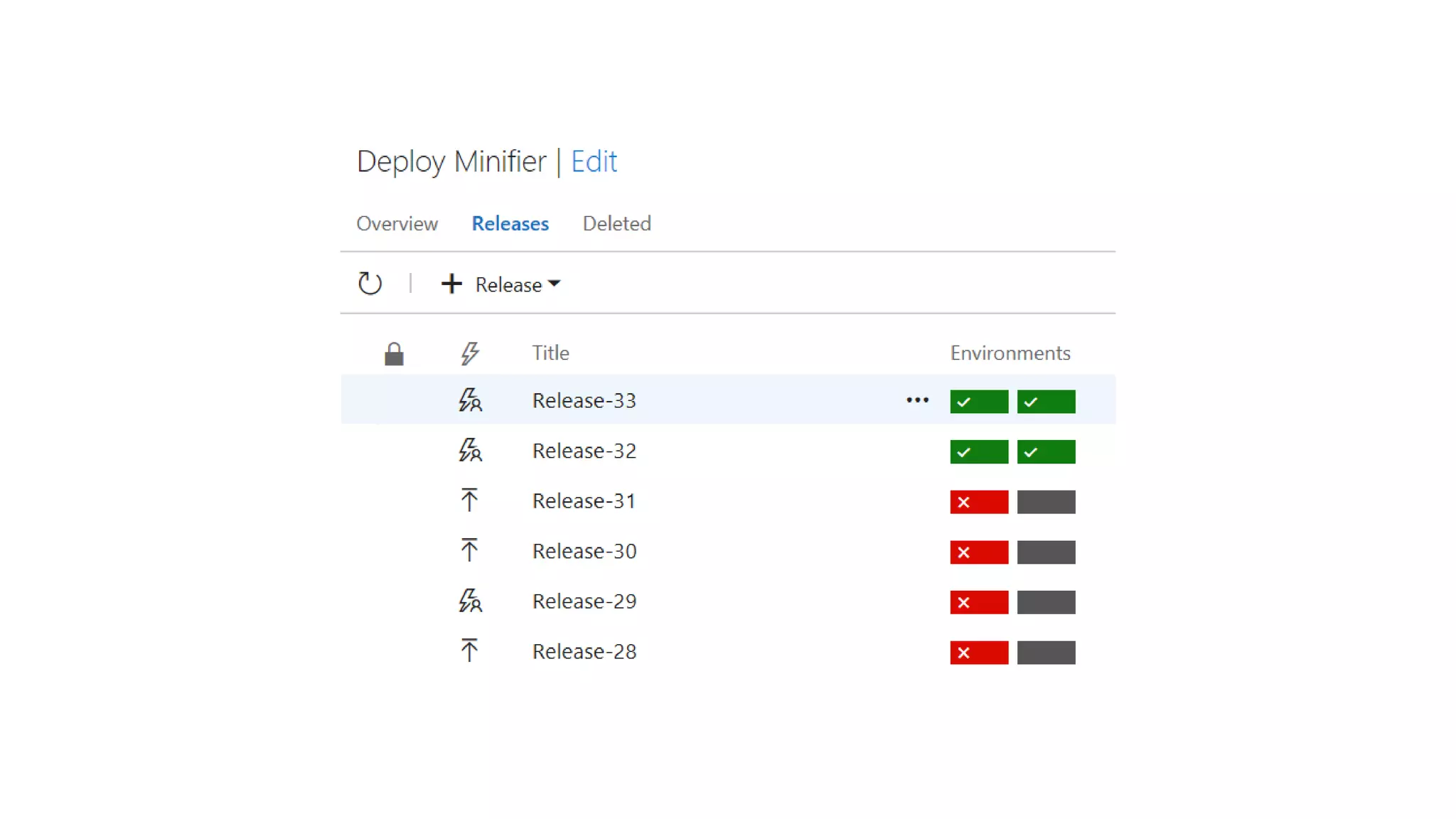1456x819 pixels.
Task: Click the plus icon beside Release
Action: coord(451,284)
